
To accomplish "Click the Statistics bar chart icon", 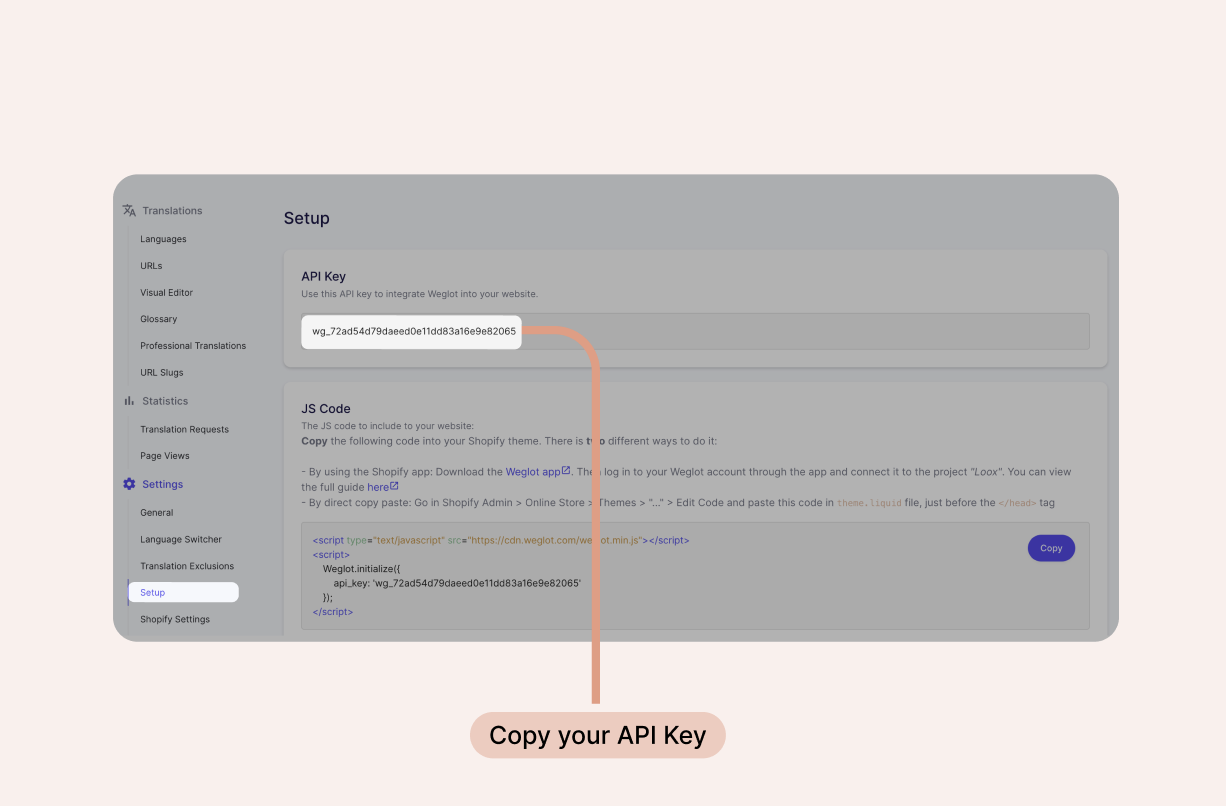I will pos(129,401).
